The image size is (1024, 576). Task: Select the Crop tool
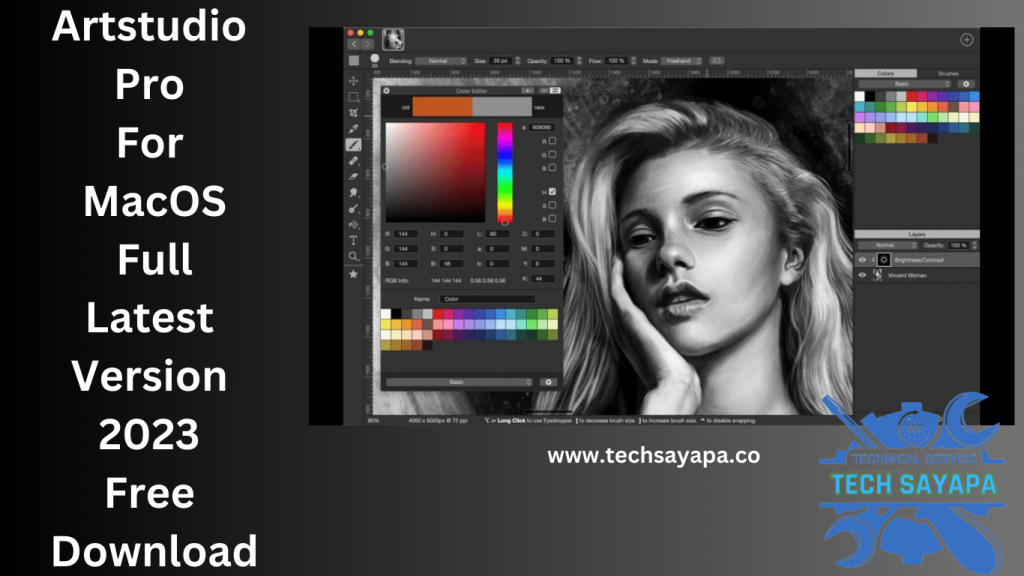coord(353,113)
